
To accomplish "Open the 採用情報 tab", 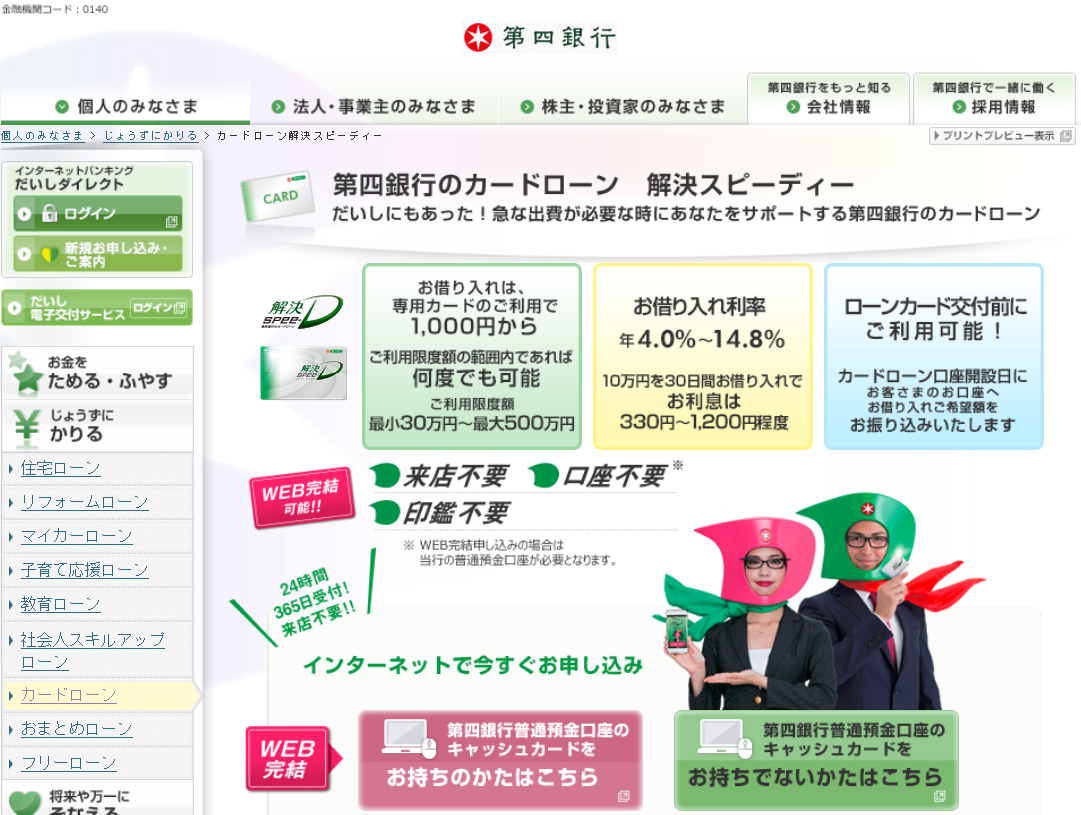I will coord(993,99).
